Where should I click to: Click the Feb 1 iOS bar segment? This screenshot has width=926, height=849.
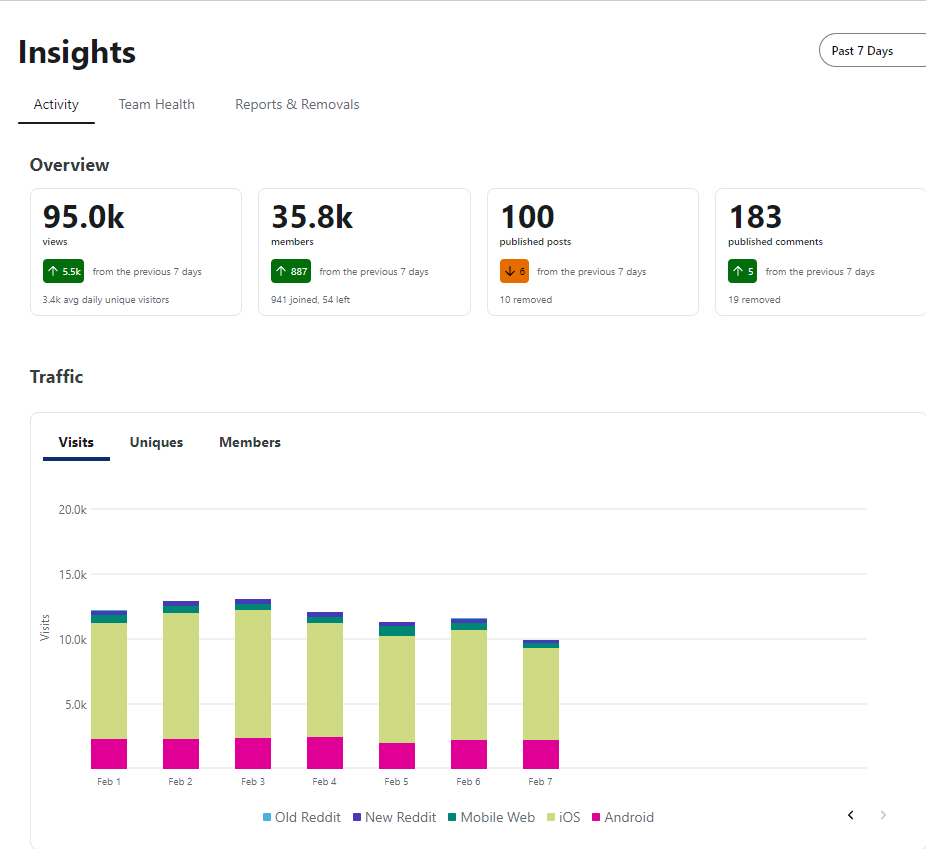tap(109, 681)
